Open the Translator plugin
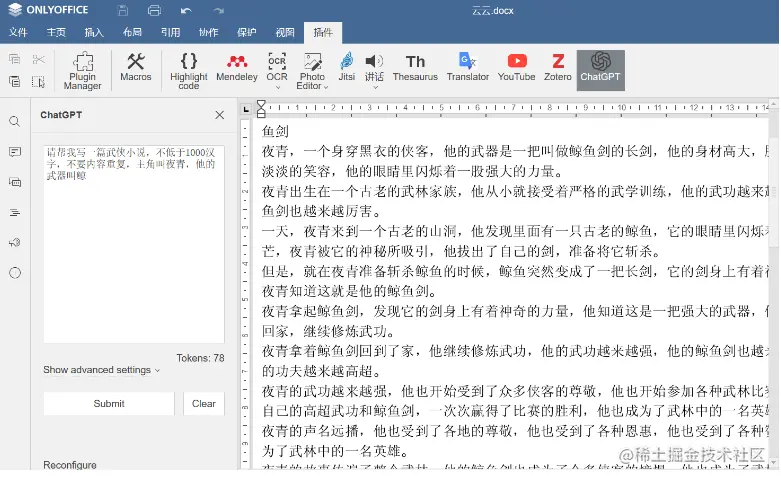Screen dimensions: 781x480 click(x=468, y=68)
